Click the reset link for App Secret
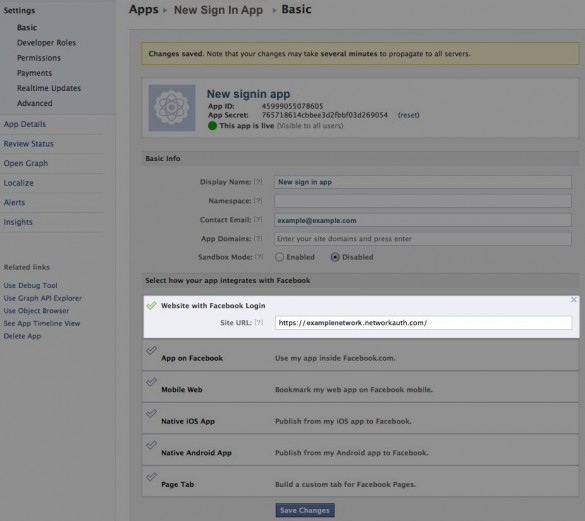Image resolution: width=585 pixels, height=521 pixels. pyautogui.click(x=409, y=115)
